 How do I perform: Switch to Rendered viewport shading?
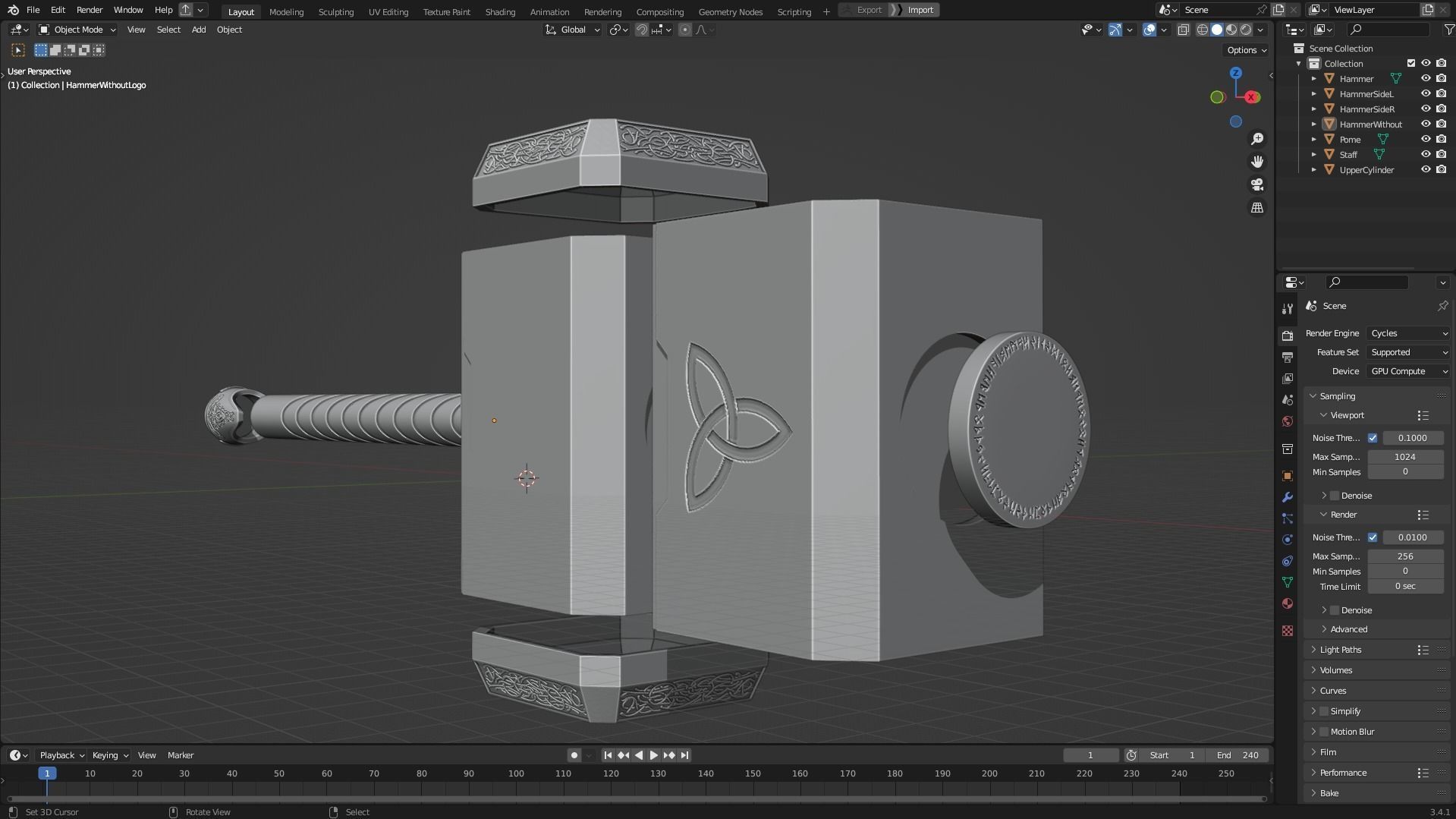pos(1246,30)
